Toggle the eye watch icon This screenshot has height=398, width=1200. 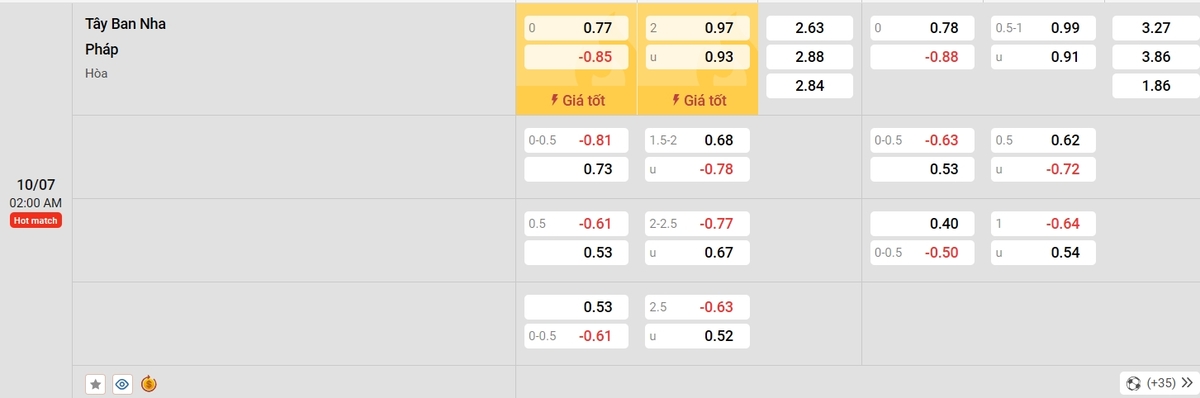click(122, 383)
